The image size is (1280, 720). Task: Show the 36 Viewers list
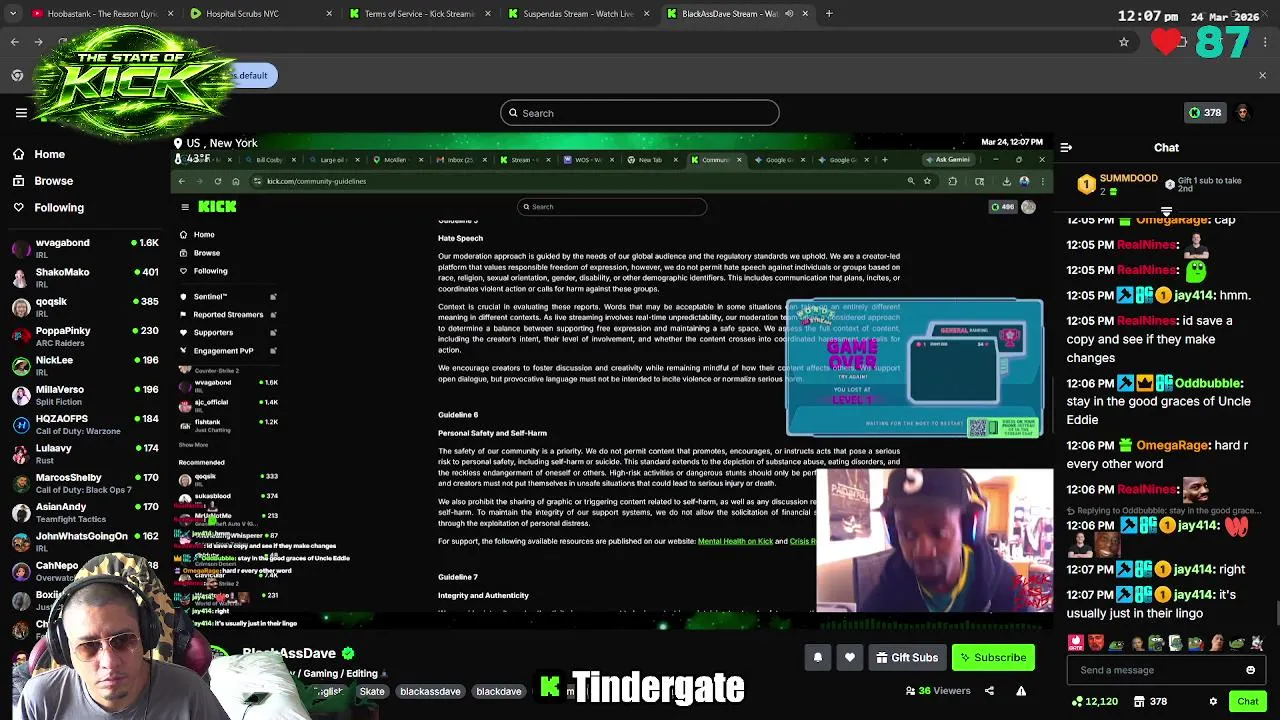(938, 690)
